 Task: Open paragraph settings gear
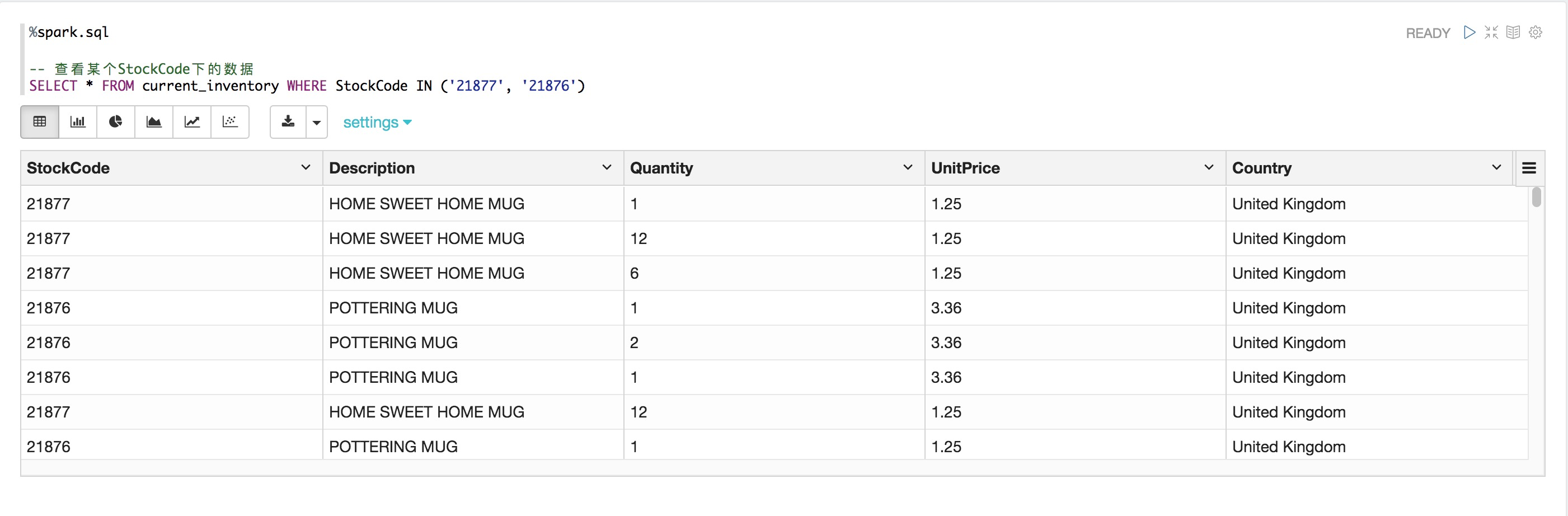tap(1536, 32)
